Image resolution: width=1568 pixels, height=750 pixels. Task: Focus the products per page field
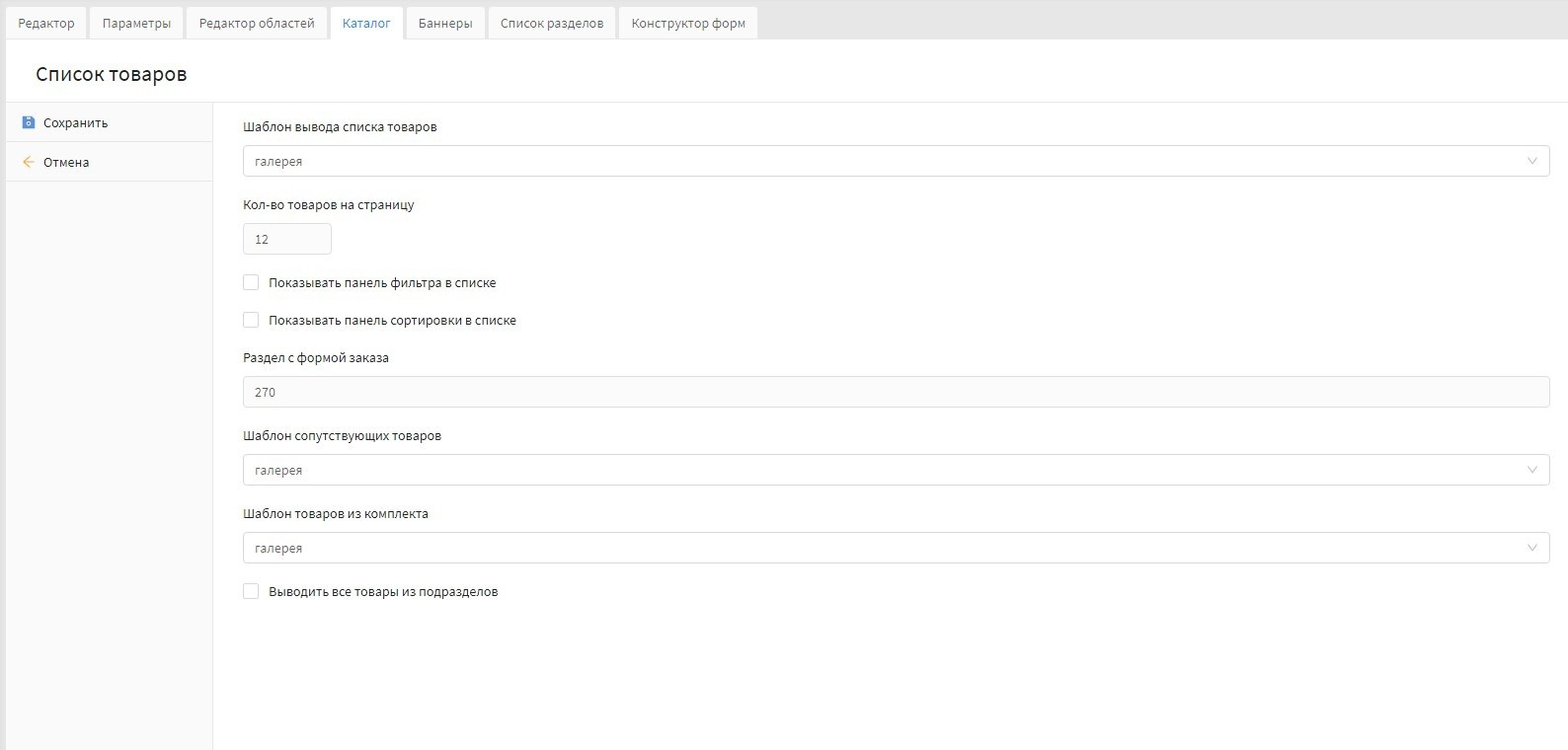(x=286, y=239)
